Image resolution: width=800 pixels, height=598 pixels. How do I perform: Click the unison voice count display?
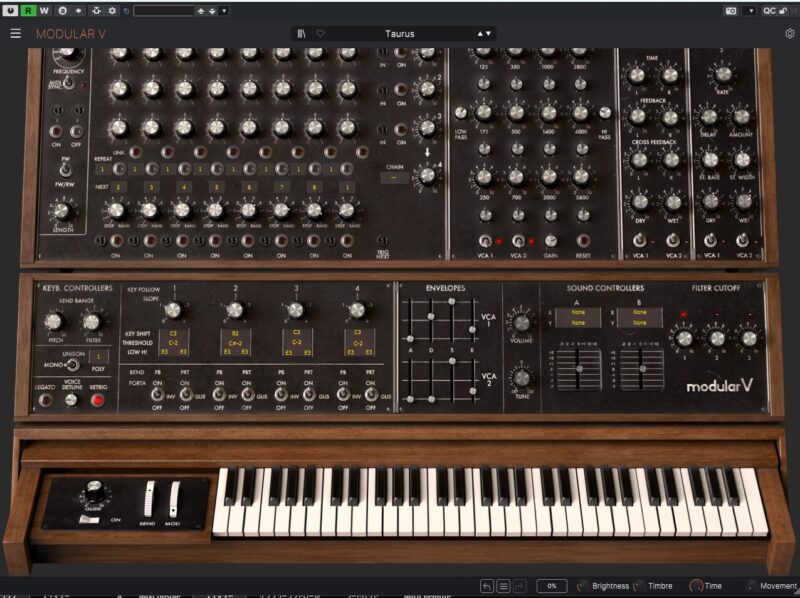pos(98,356)
